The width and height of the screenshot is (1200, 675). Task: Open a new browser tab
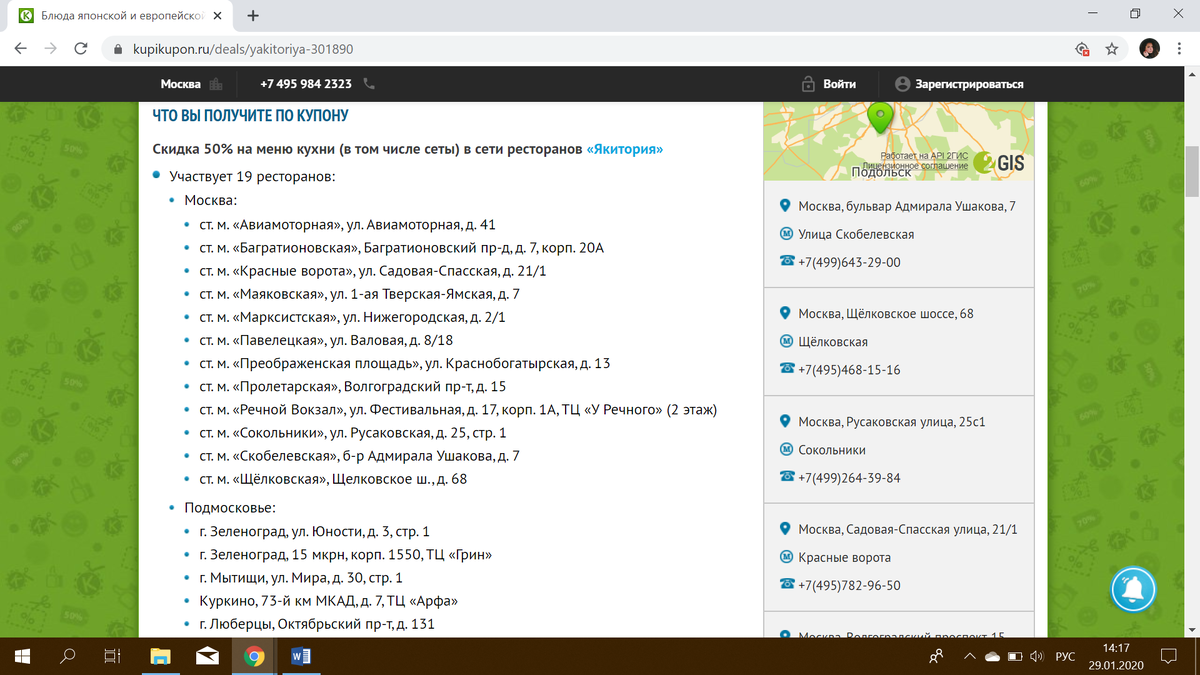click(x=253, y=16)
